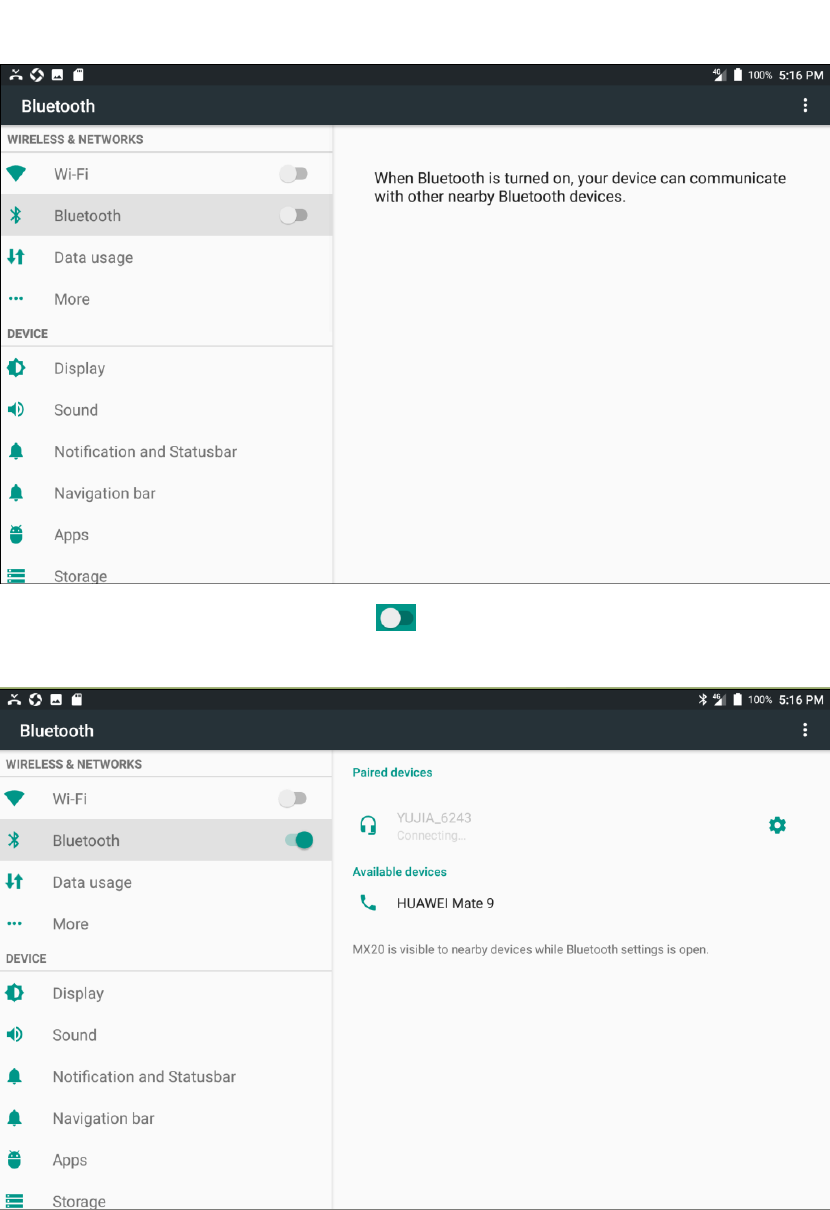Open overflow menu on paired devices screen
830x1210 pixels.
pos(806,730)
